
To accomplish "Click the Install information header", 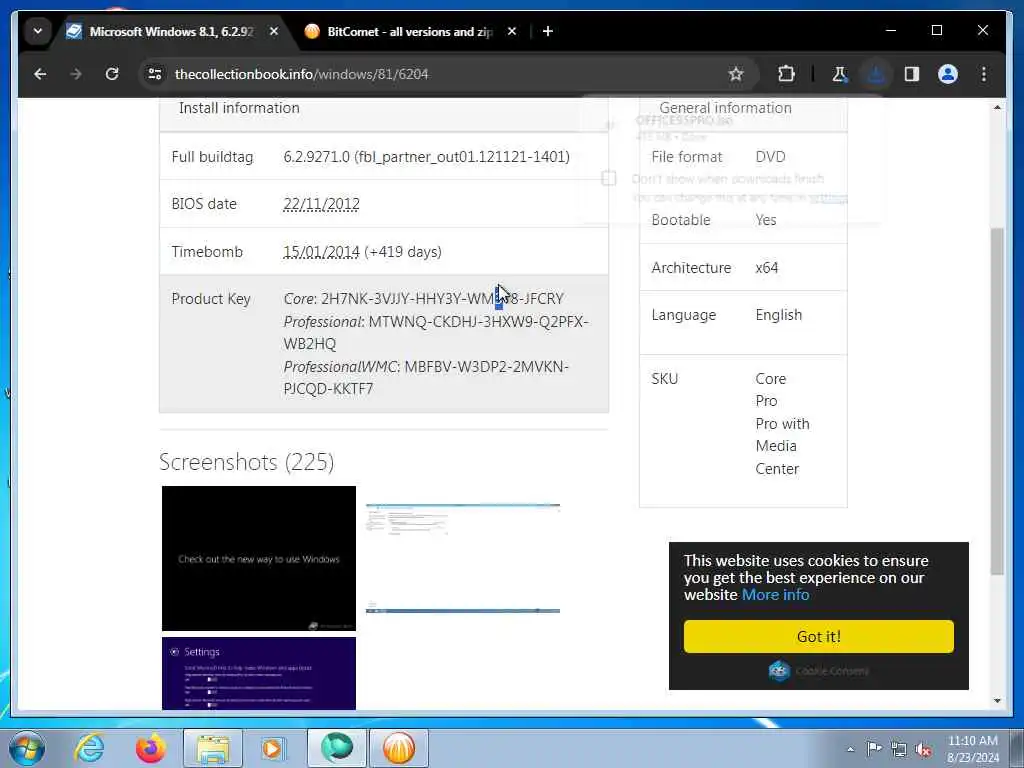I will click(239, 108).
